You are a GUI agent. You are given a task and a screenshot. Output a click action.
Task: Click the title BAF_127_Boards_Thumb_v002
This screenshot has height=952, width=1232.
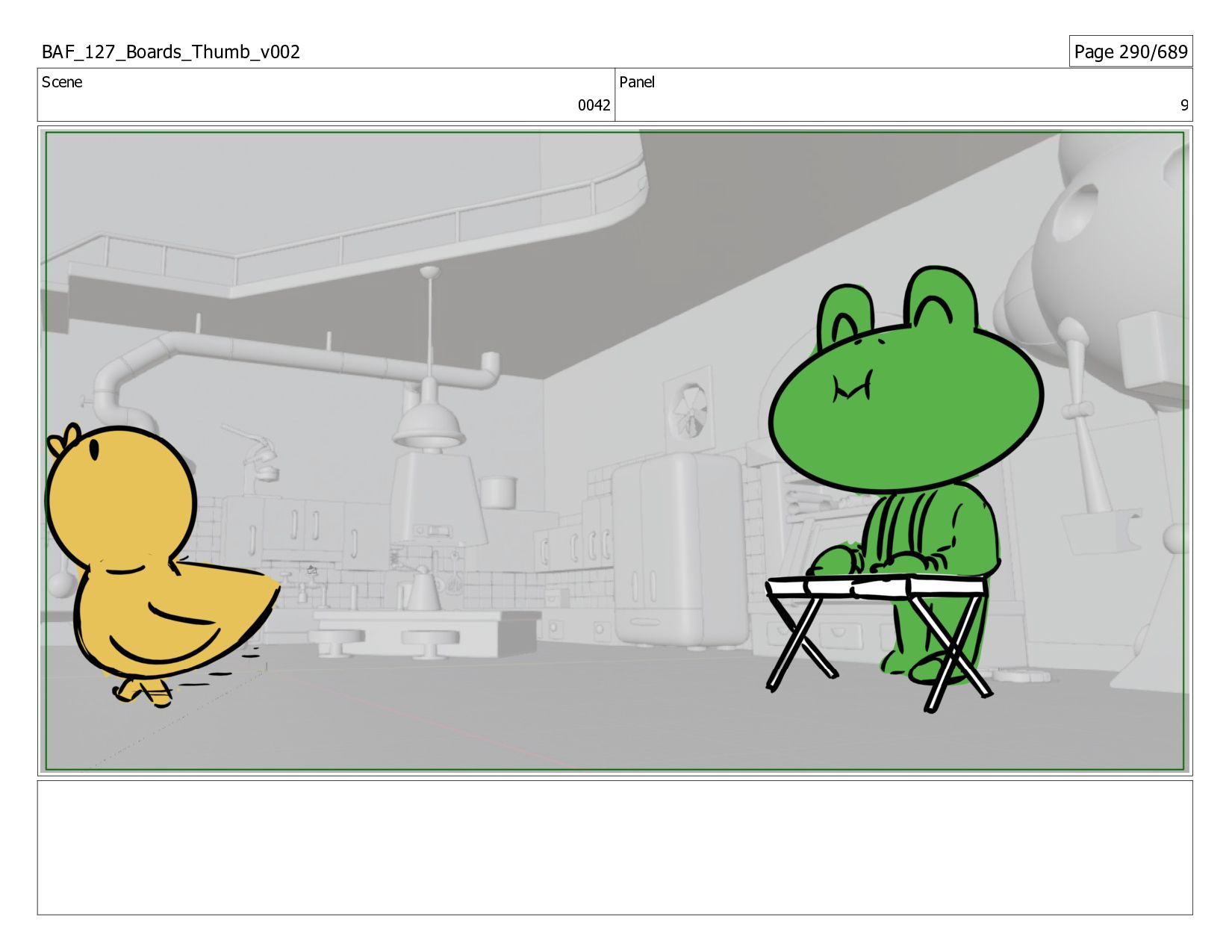[171, 52]
